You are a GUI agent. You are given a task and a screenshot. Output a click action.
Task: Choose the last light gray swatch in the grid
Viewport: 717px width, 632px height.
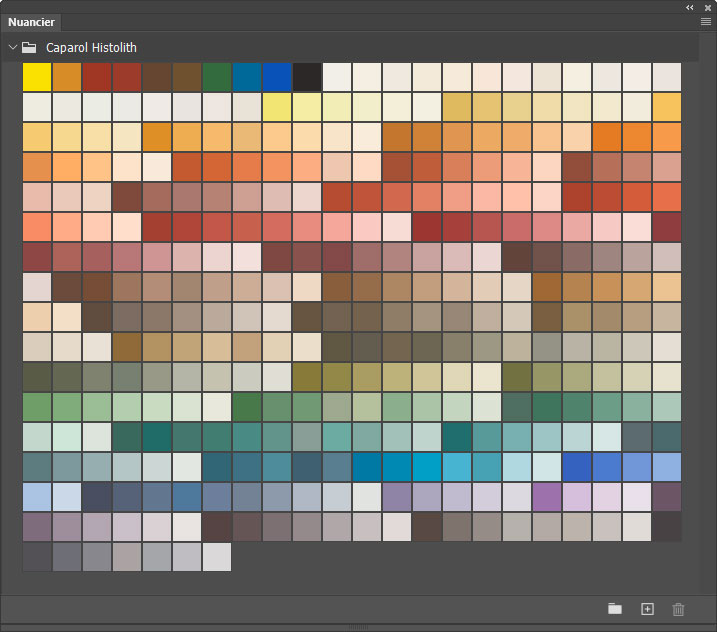[217, 557]
